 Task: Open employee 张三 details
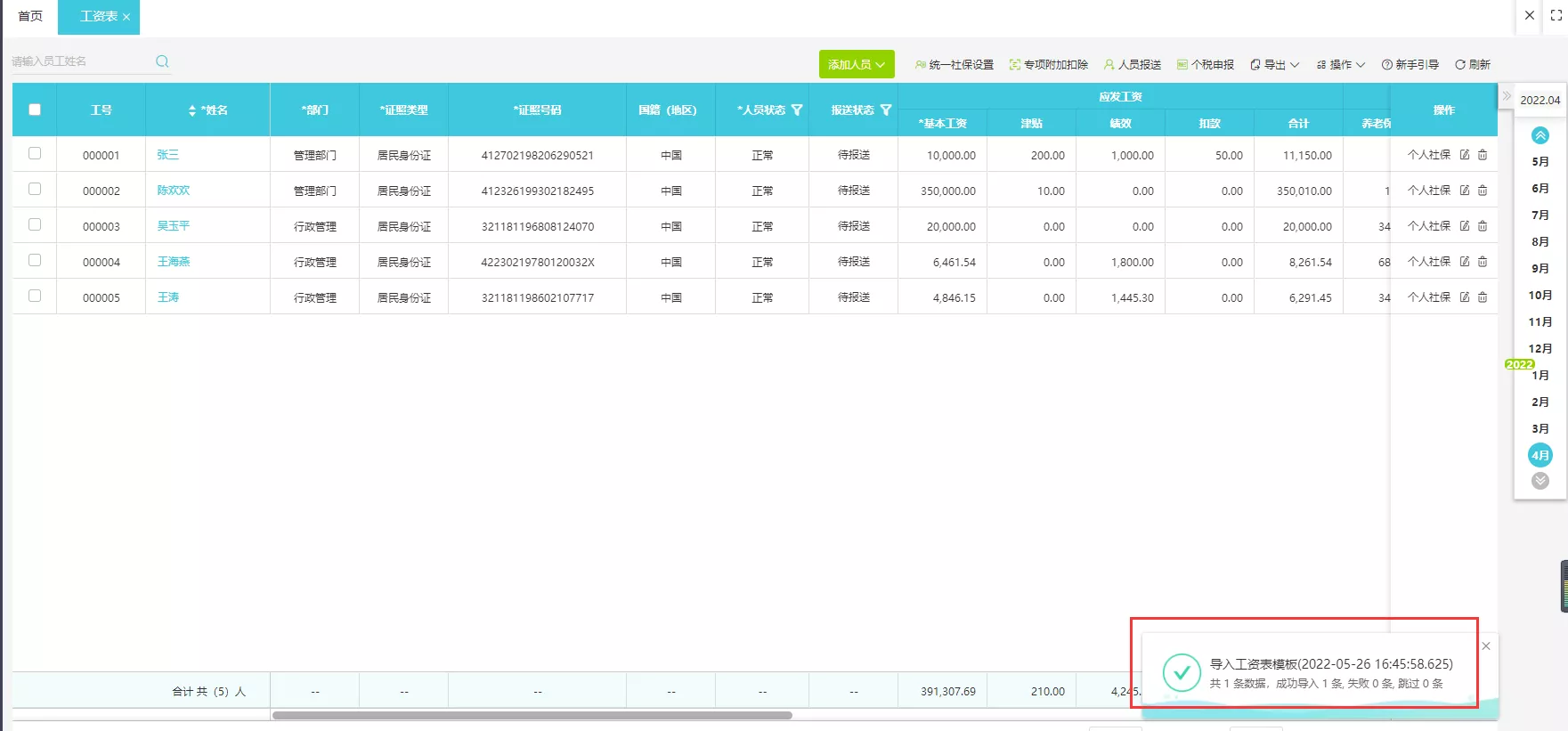pyautogui.click(x=168, y=155)
